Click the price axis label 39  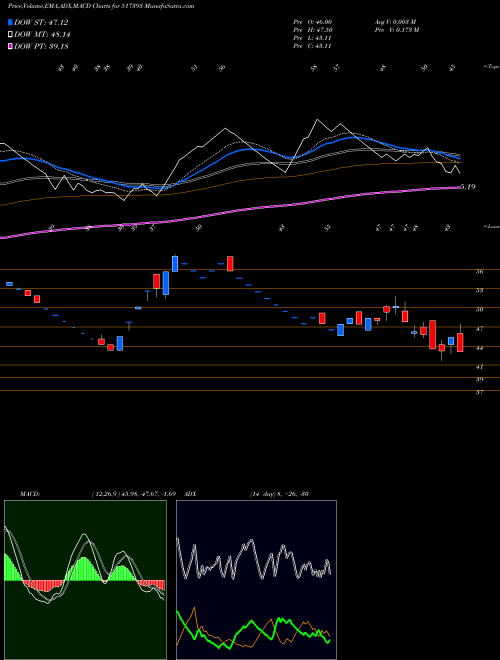(x=479, y=380)
